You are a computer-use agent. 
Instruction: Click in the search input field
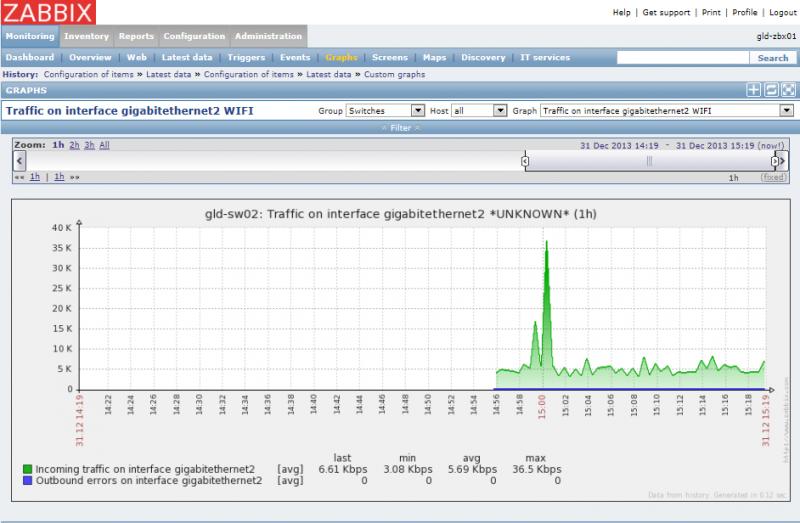click(683, 58)
